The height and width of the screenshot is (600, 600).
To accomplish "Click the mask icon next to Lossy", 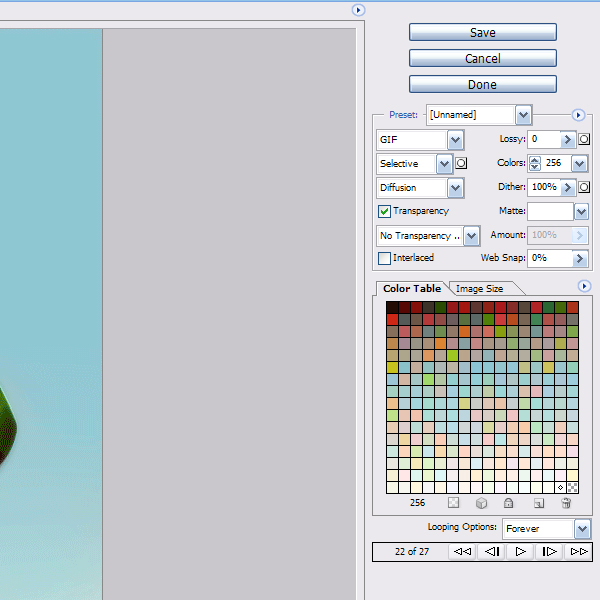I will [x=584, y=139].
